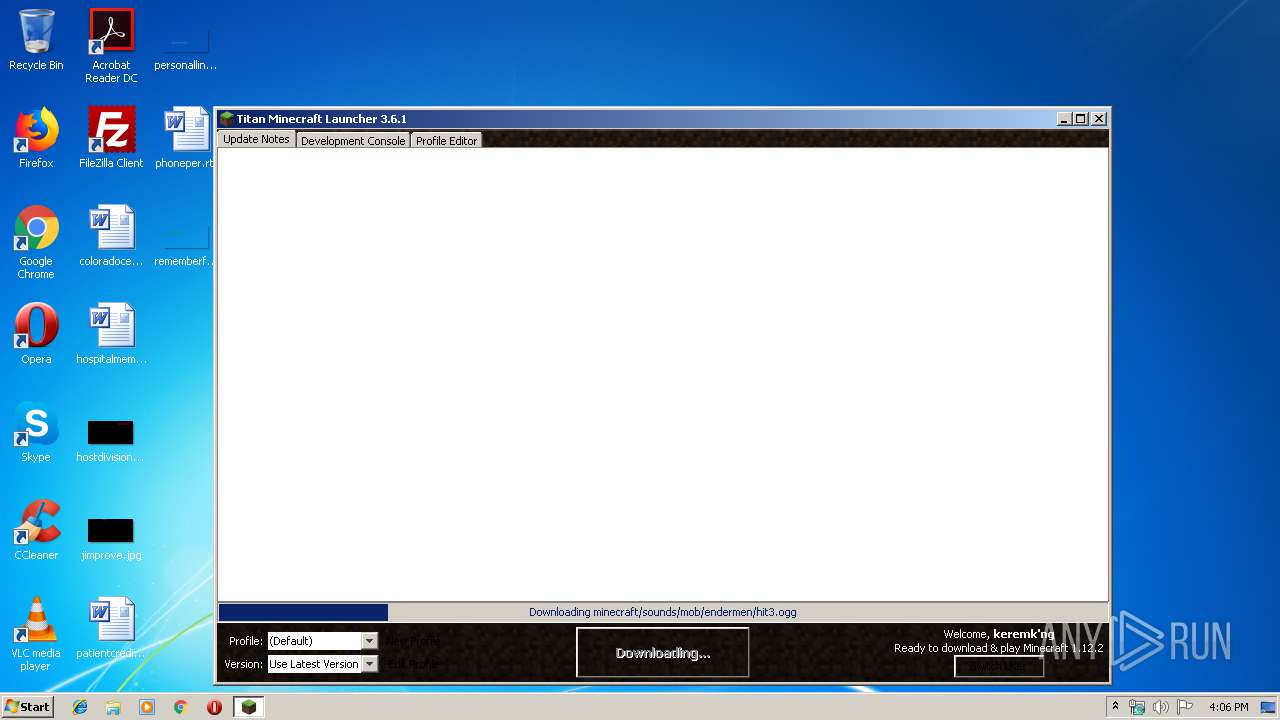This screenshot has width=1280, height=720.
Task: Open the Action Center flag icon
Action: pyautogui.click(x=1185, y=707)
